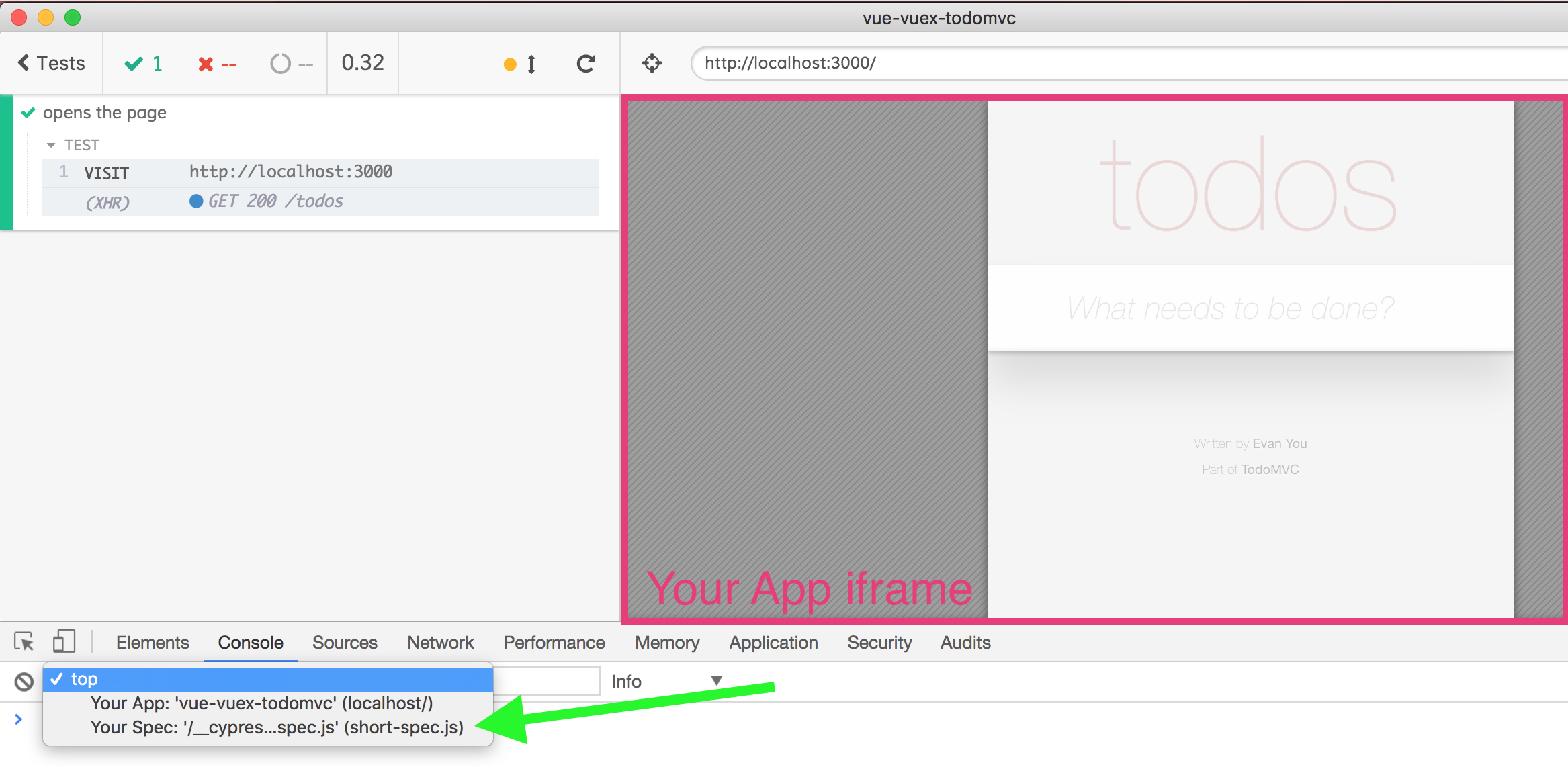The height and width of the screenshot is (767, 1568).
Task: Click the passed tests checkmark counter
Action: click(143, 64)
